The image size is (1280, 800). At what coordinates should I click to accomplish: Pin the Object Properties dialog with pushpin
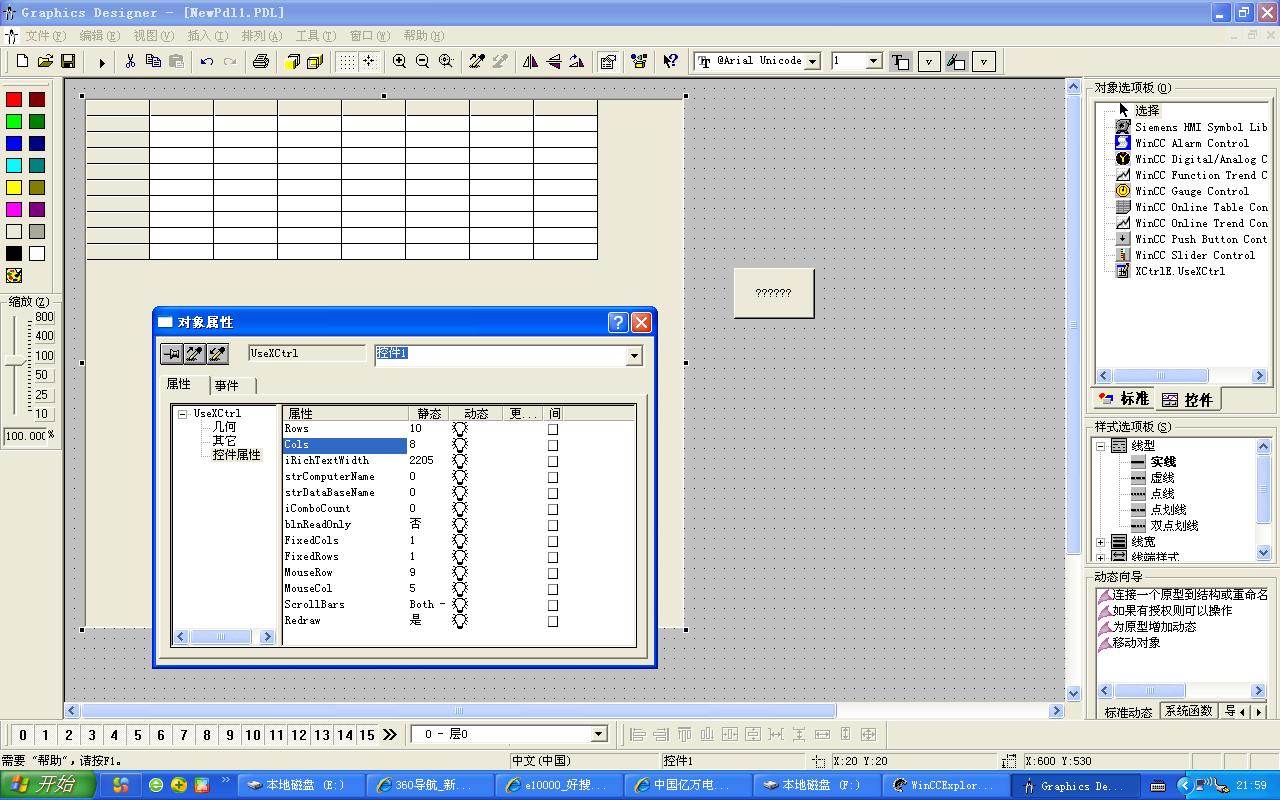172,353
